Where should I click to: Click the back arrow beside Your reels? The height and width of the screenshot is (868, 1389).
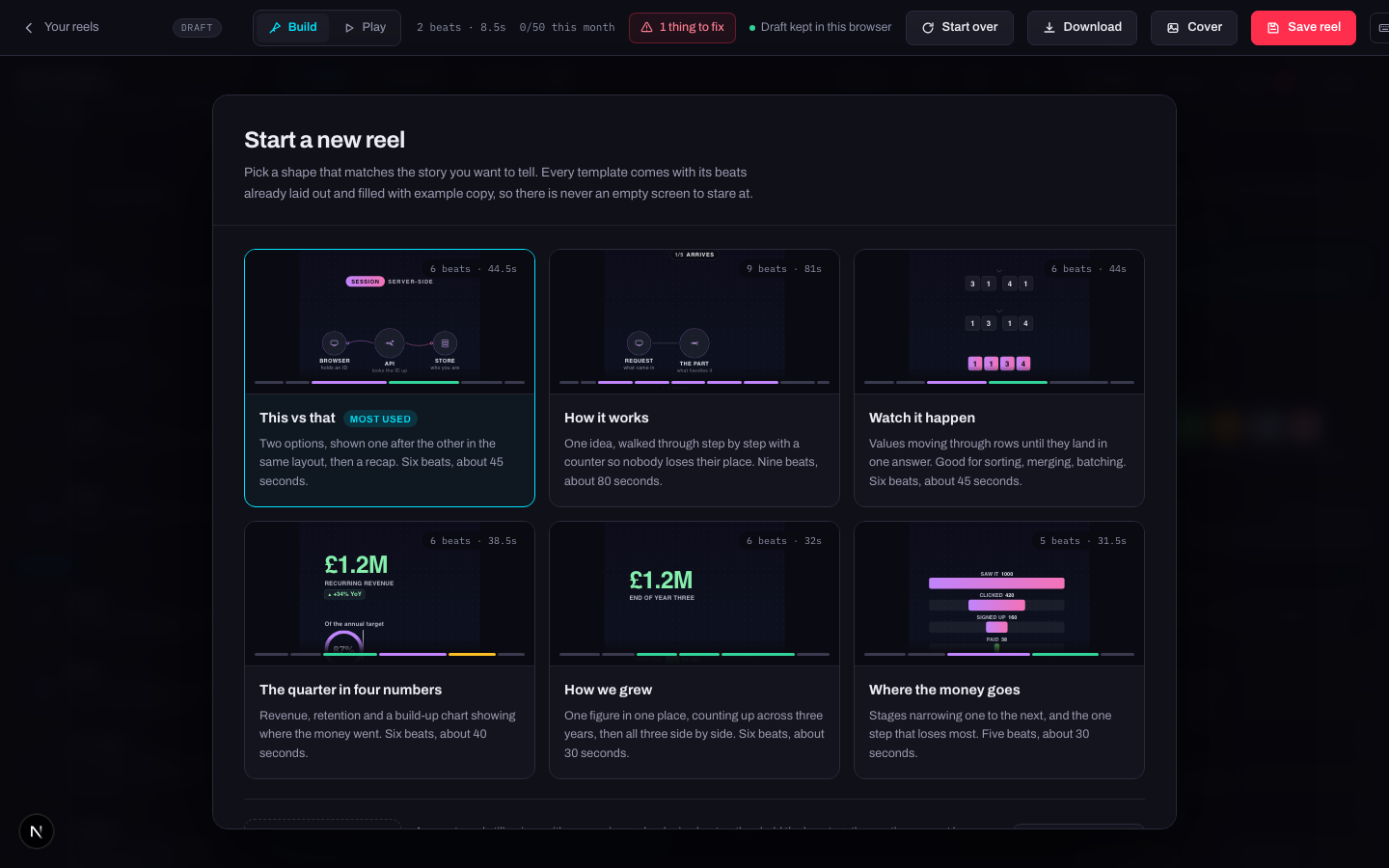click(x=29, y=28)
